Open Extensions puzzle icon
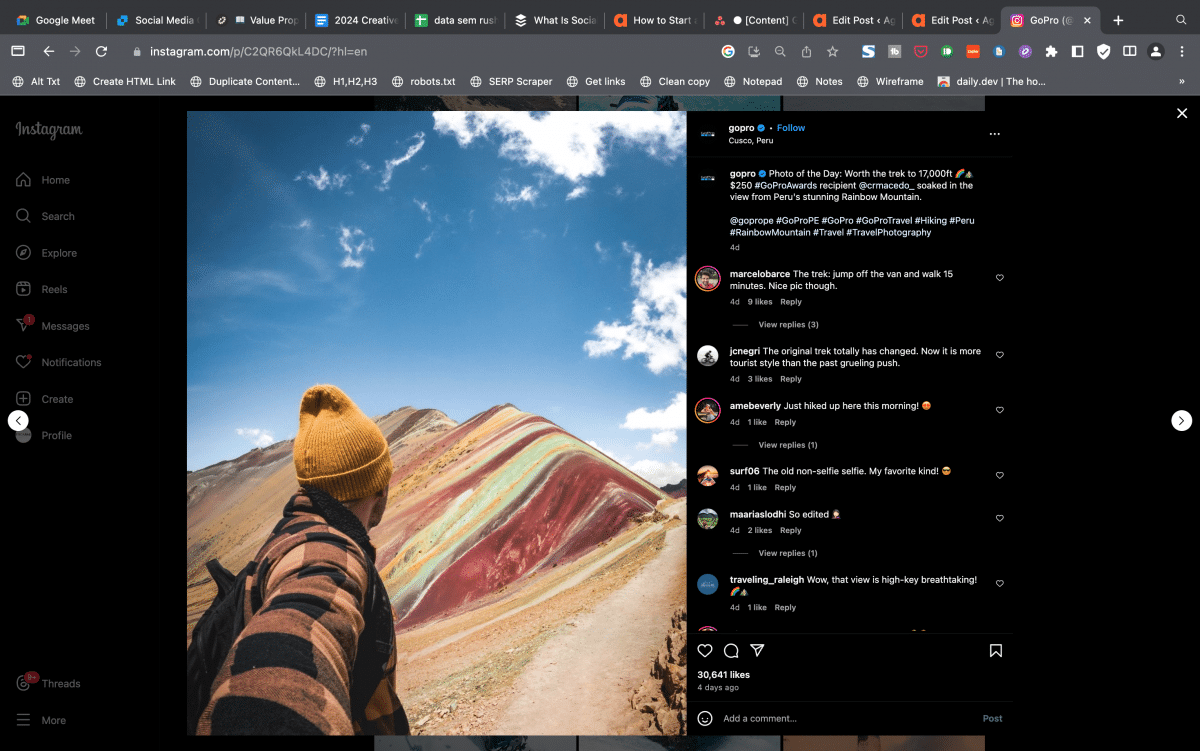 [1051, 51]
